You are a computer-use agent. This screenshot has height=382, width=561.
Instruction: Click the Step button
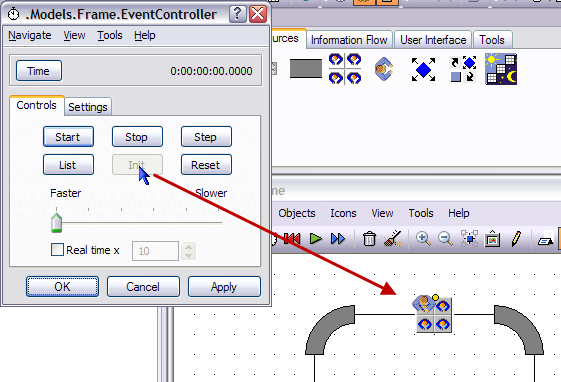coord(206,137)
